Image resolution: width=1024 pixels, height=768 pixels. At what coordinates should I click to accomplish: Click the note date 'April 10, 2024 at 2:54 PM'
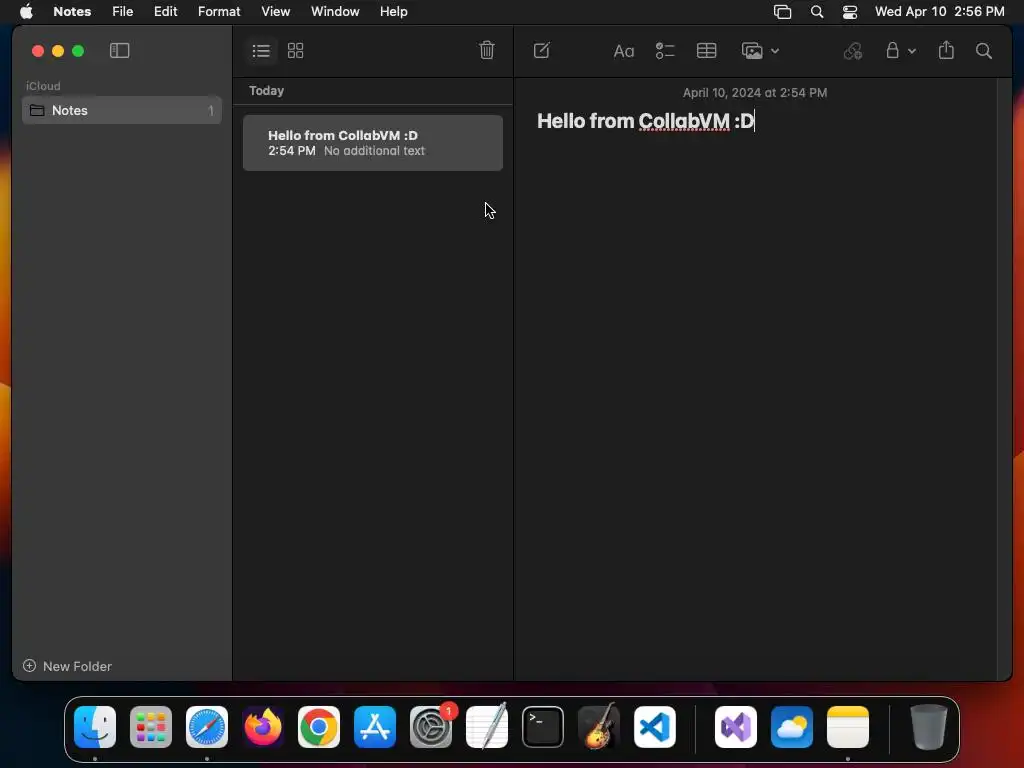coord(755,93)
